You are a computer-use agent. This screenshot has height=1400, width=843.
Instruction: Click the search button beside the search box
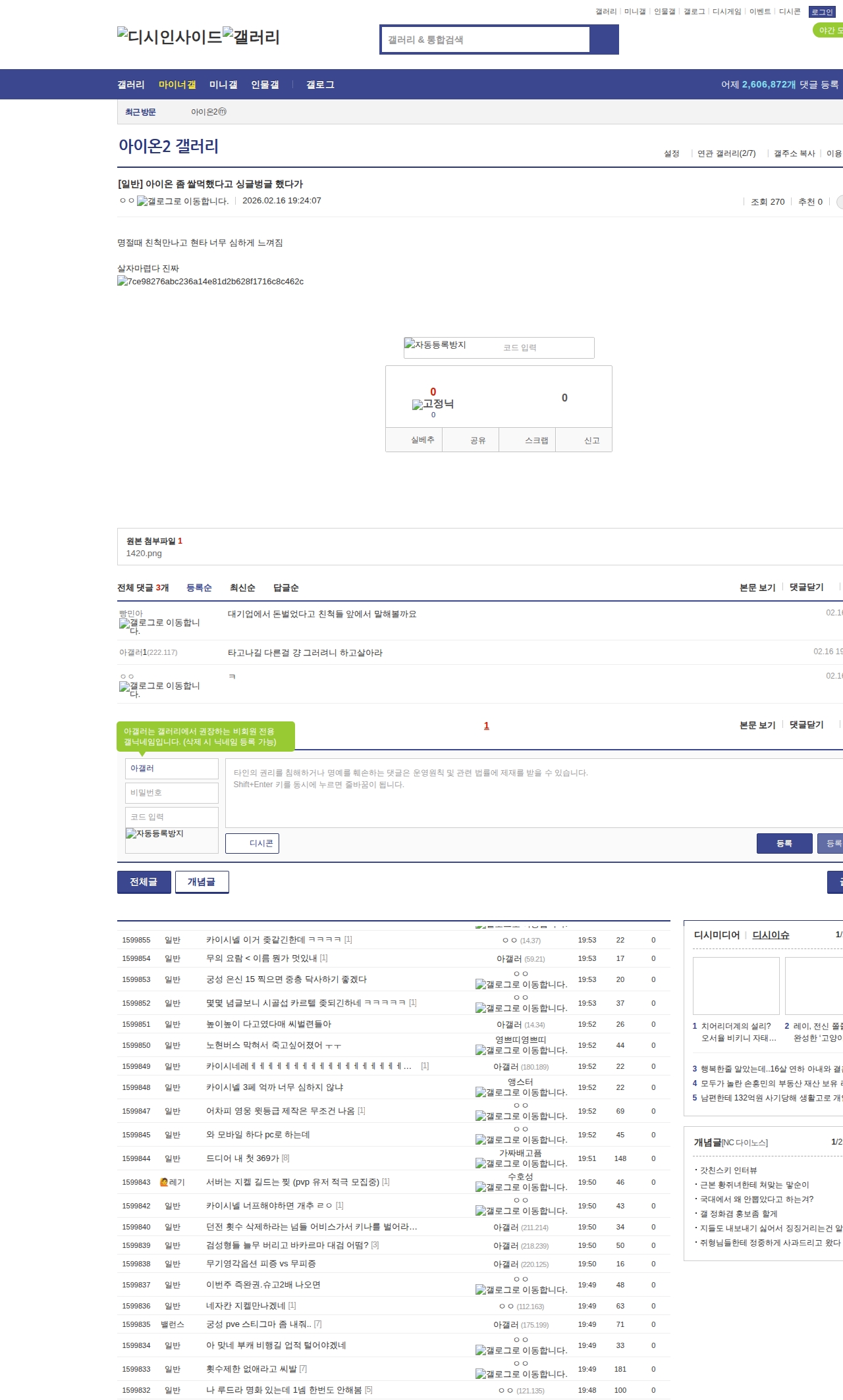(604, 39)
